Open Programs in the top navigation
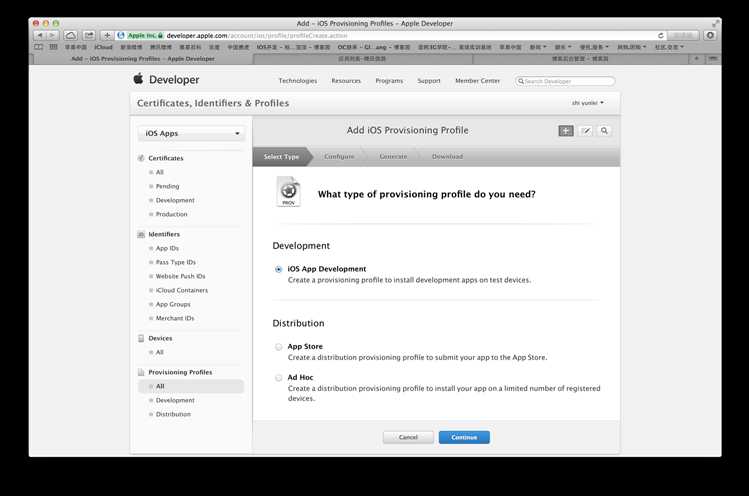The height and width of the screenshot is (496, 749). [x=389, y=81]
